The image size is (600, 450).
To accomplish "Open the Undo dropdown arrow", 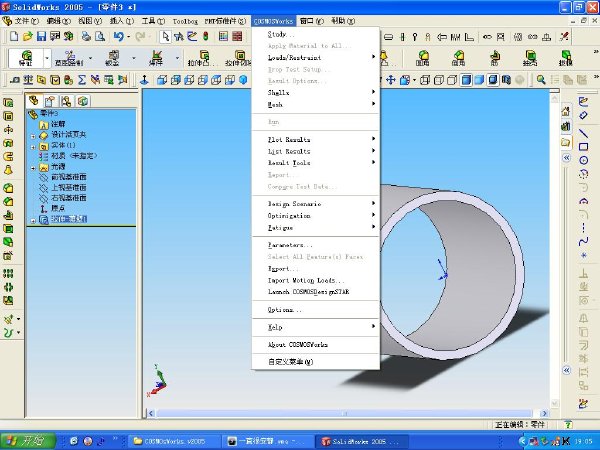I will click(x=129, y=37).
